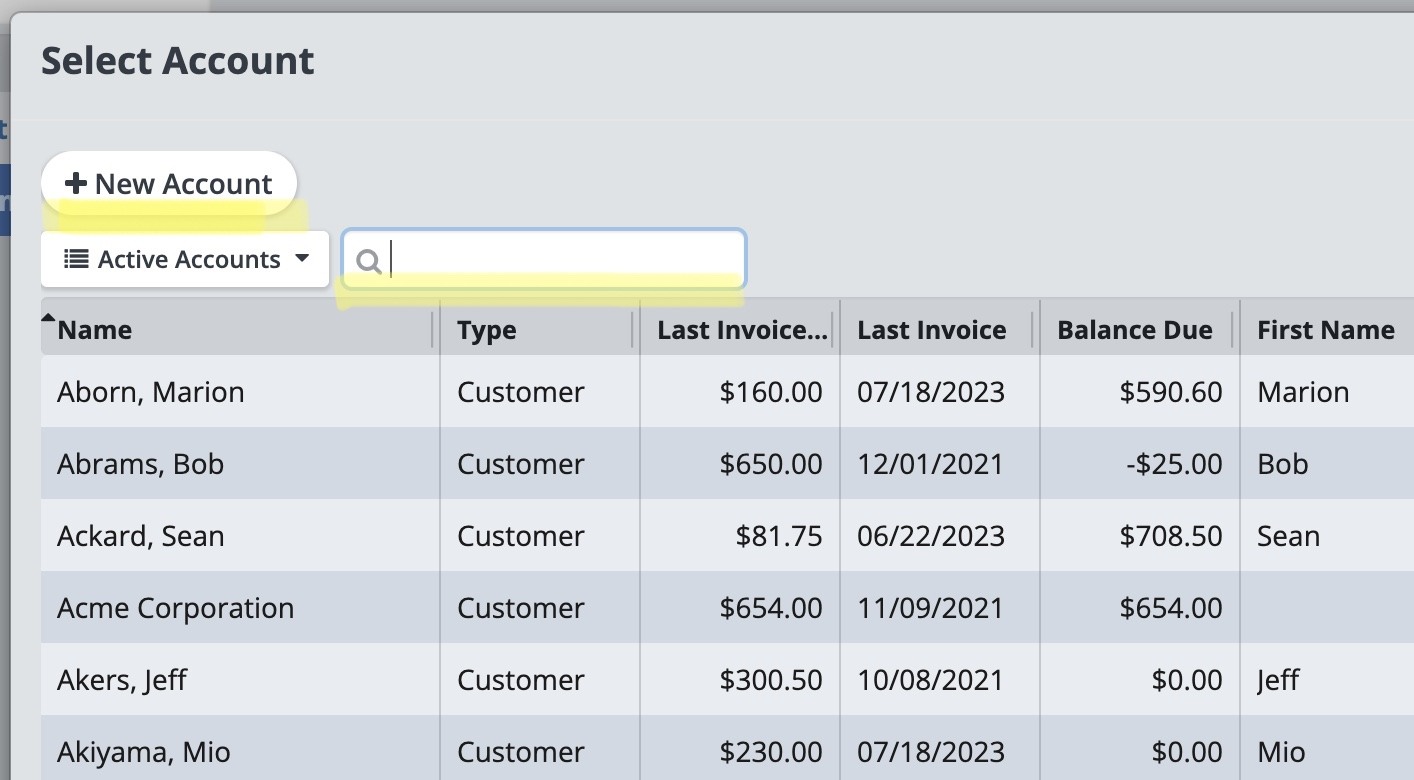Image resolution: width=1414 pixels, height=780 pixels.
Task: Click the $590.60 balance due cell
Action: pos(1170,392)
